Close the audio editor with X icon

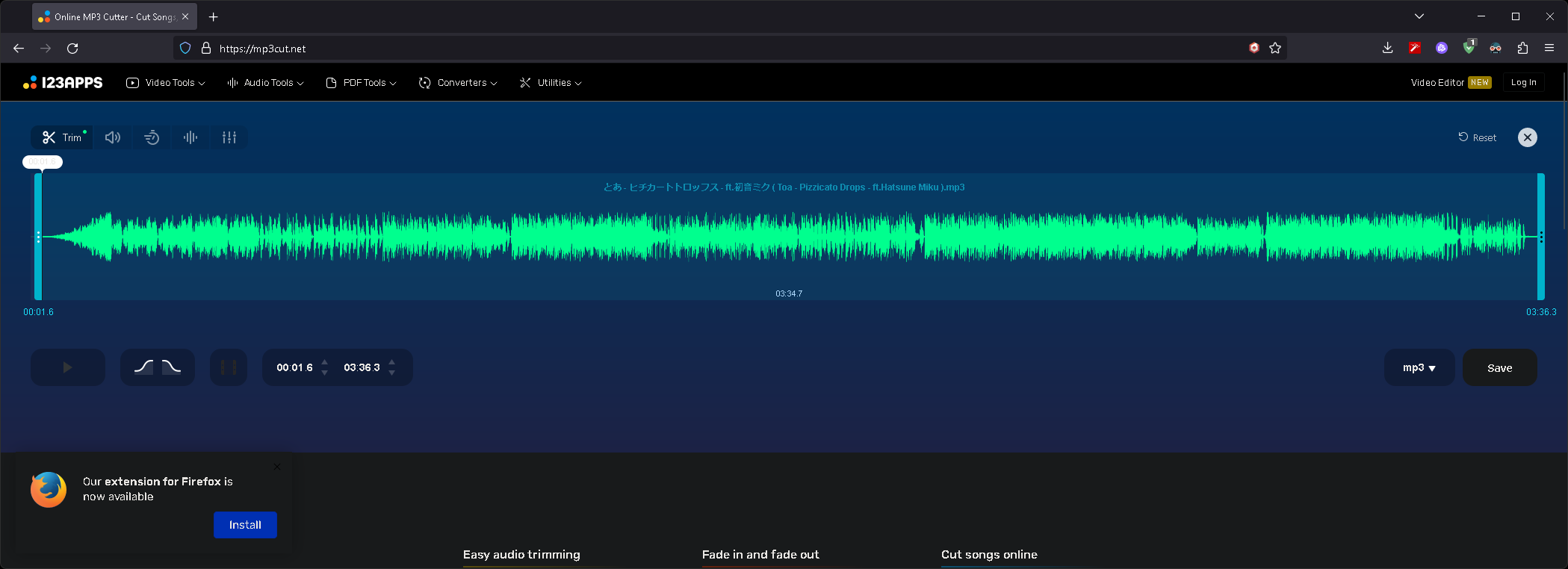tap(1528, 137)
